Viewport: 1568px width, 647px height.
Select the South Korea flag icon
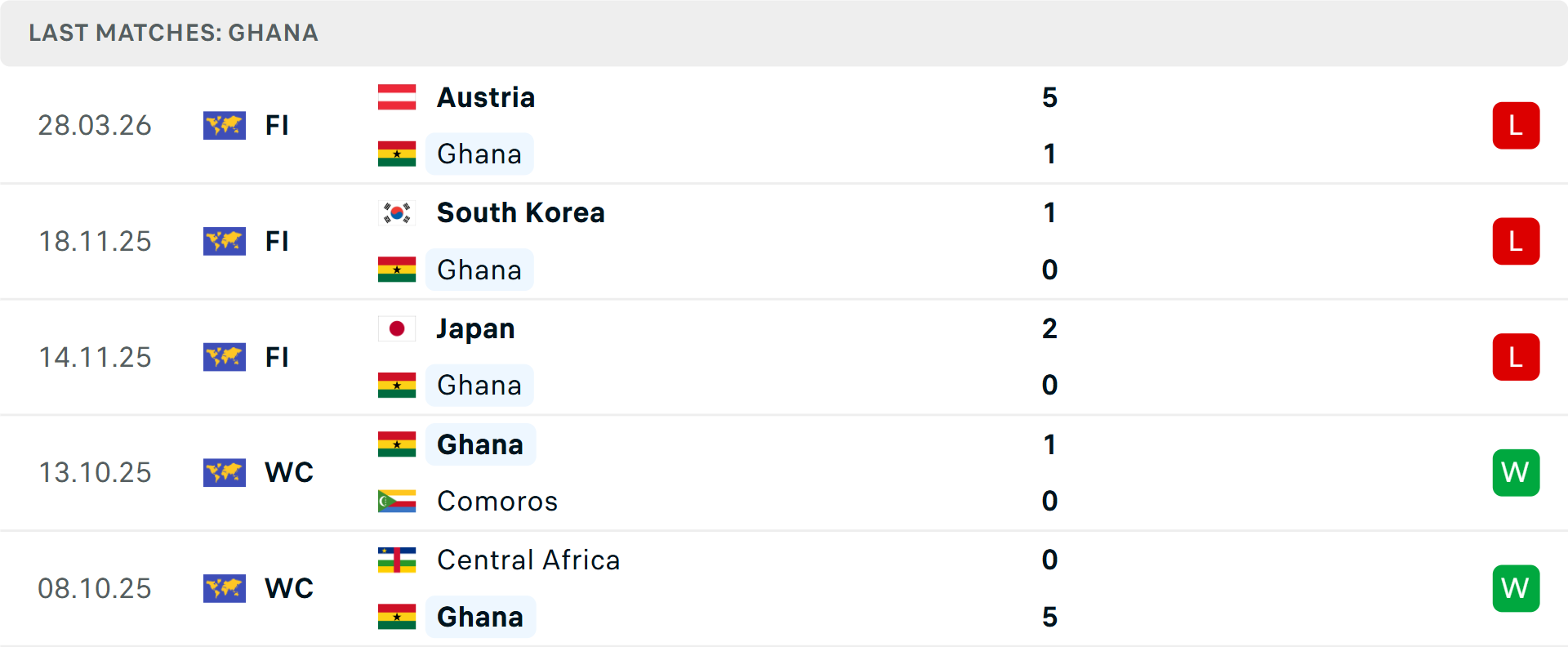tap(397, 212)
